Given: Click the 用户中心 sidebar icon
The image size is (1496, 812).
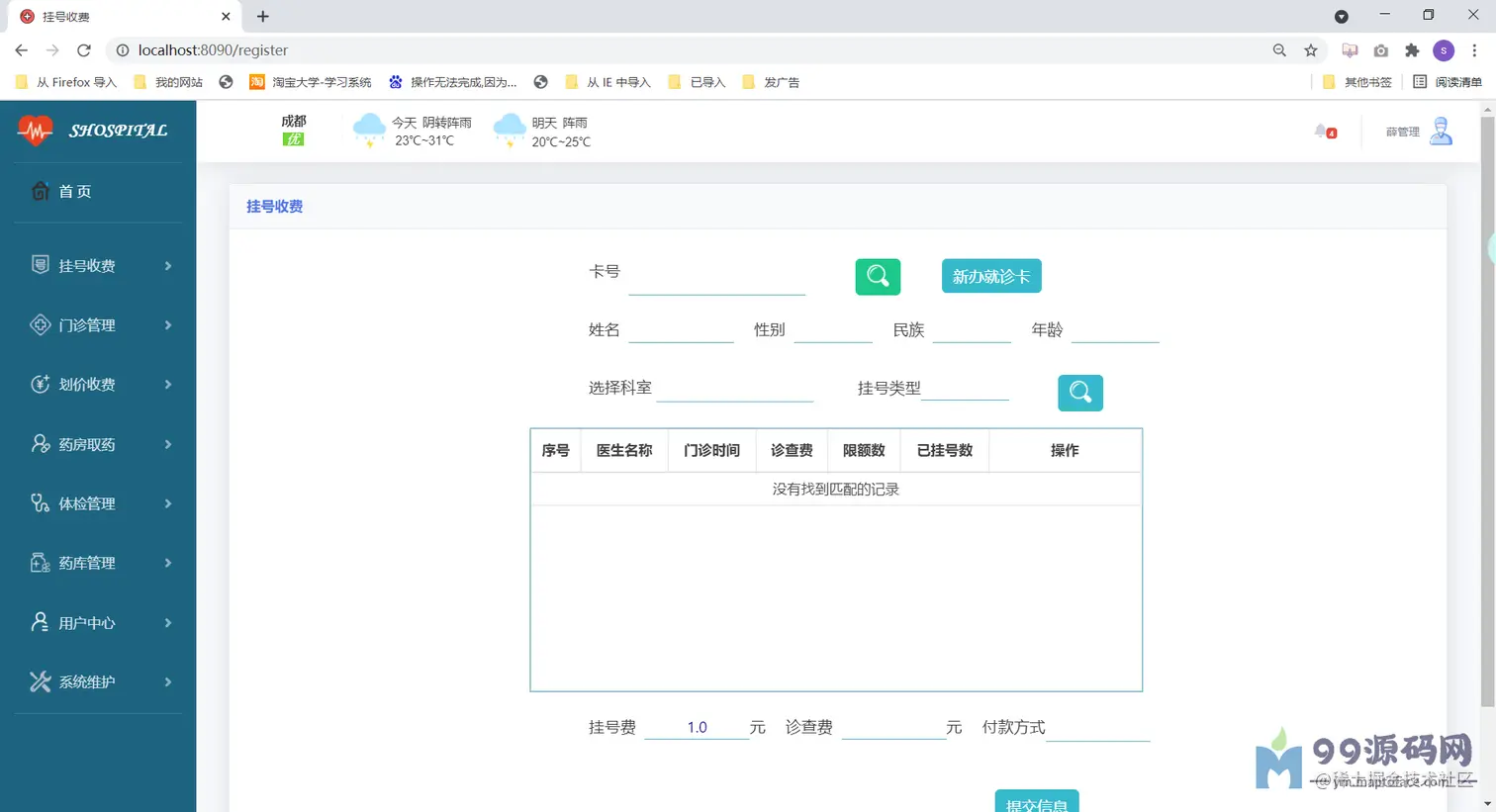Looking at the screenshot, I should (x=40, y=622).
